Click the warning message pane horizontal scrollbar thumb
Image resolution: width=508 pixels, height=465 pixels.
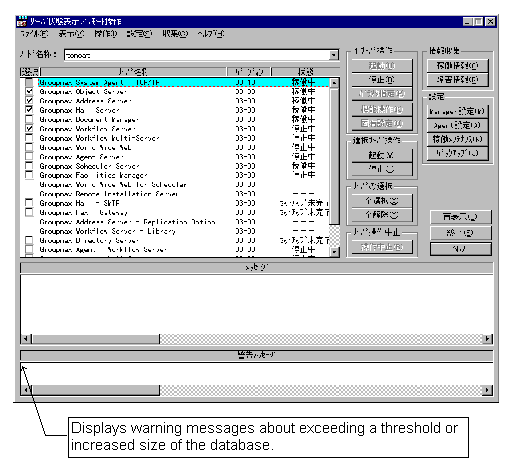tap(95, 390)
